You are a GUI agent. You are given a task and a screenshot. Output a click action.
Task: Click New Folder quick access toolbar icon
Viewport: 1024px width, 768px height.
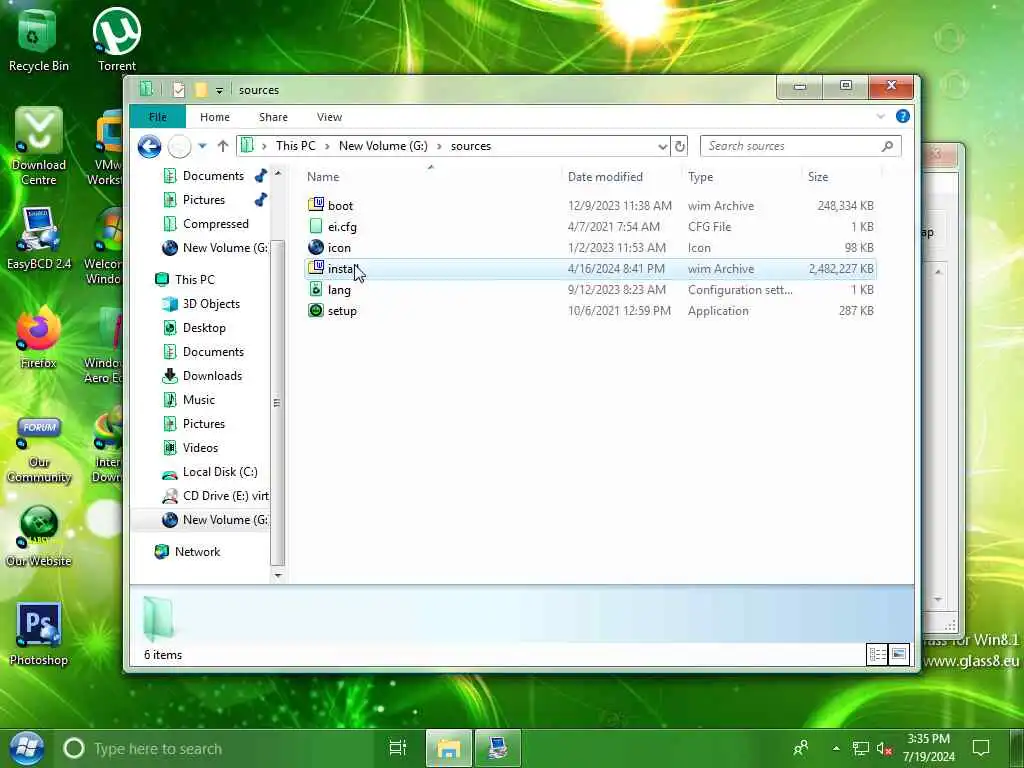[x=201, y=89]
